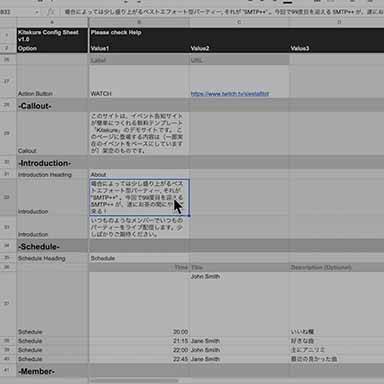
Task: Select the 'Schedule' label in the 22:45 row
Action: click(52, 359)
